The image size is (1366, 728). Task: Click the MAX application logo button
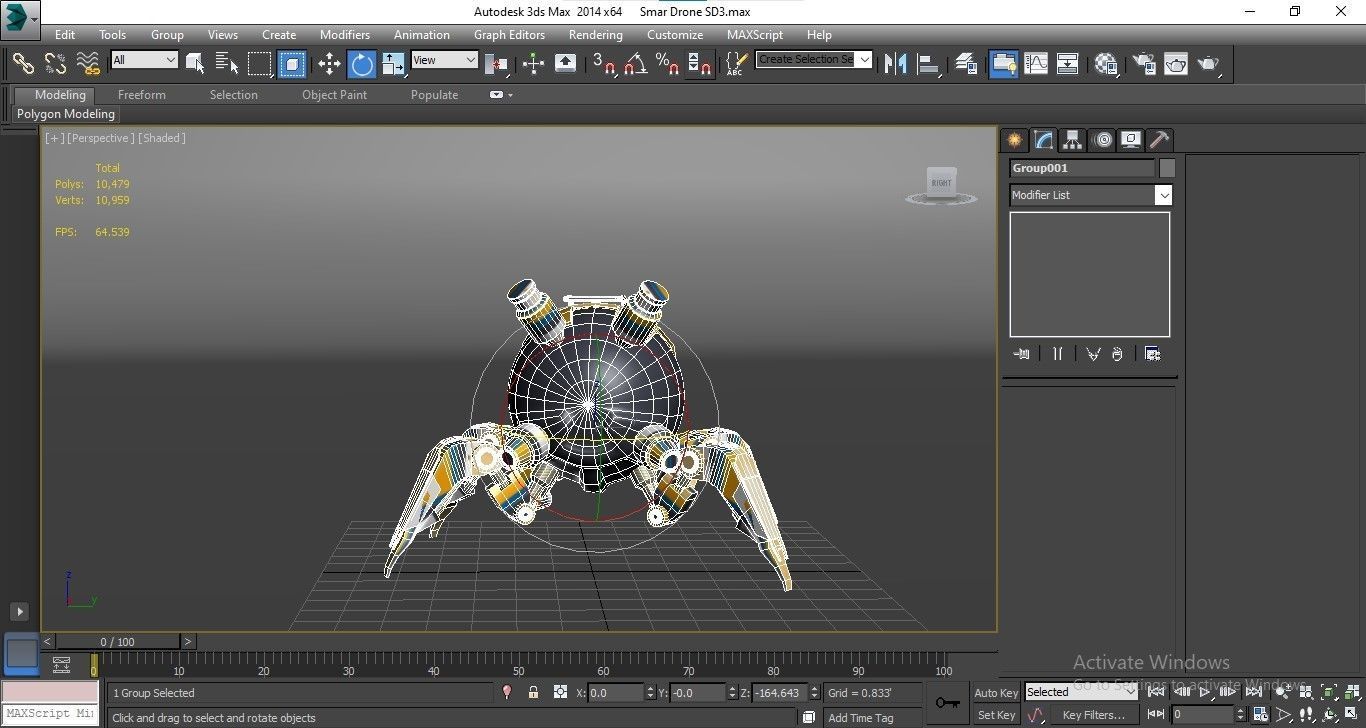point(20,18)
